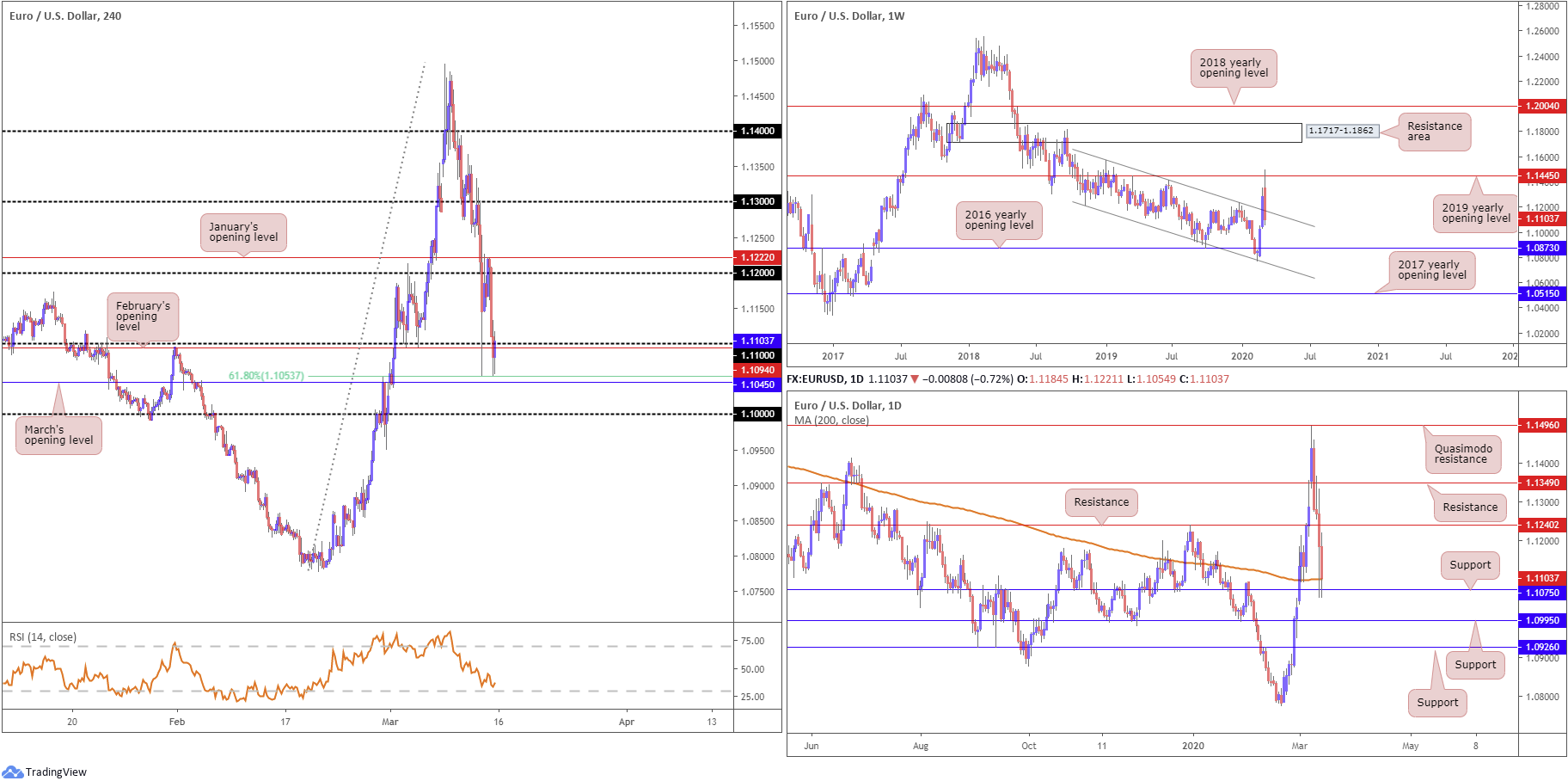The height and width of the screenshot is (781, 1568).
Task: Click the Oct label on daily time axis
Action: coord(1029,746)
